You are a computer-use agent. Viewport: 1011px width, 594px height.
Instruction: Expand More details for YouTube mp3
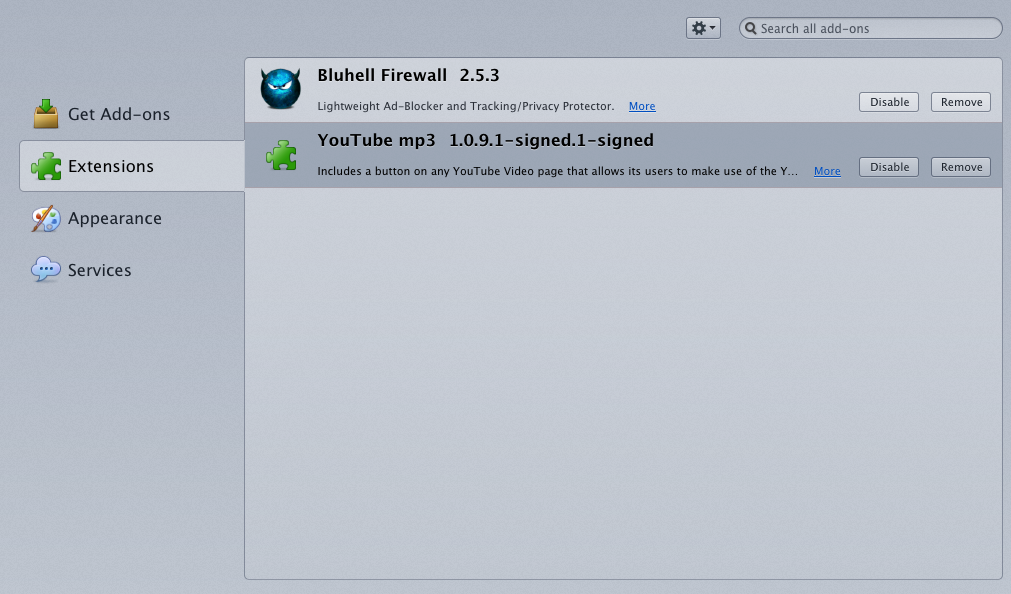point(827,171)
